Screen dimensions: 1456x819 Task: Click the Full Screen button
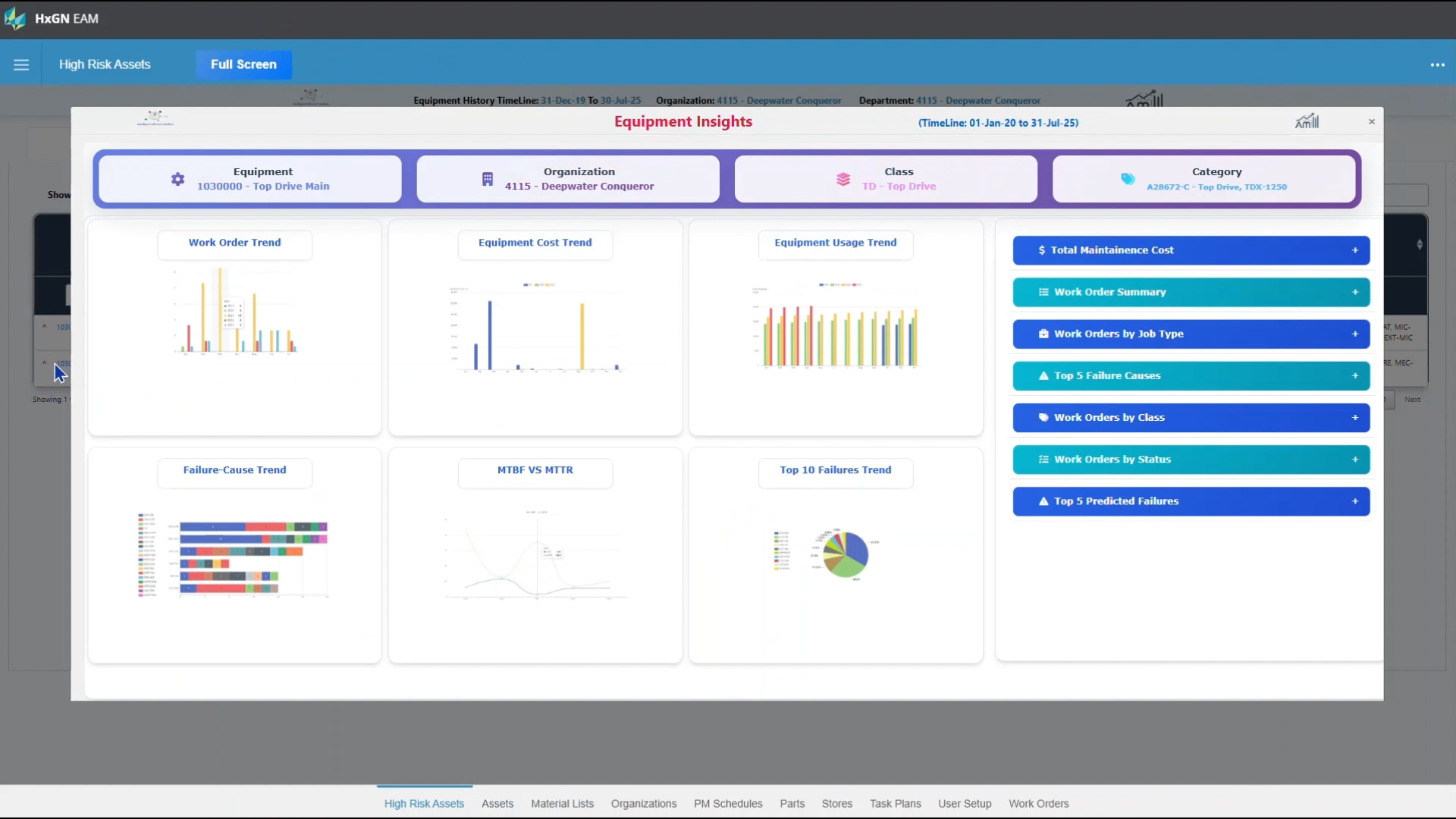tap(243, 64)
